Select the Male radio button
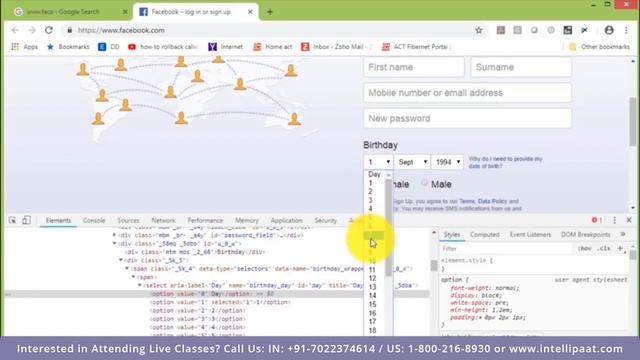 tap(424, 182)
